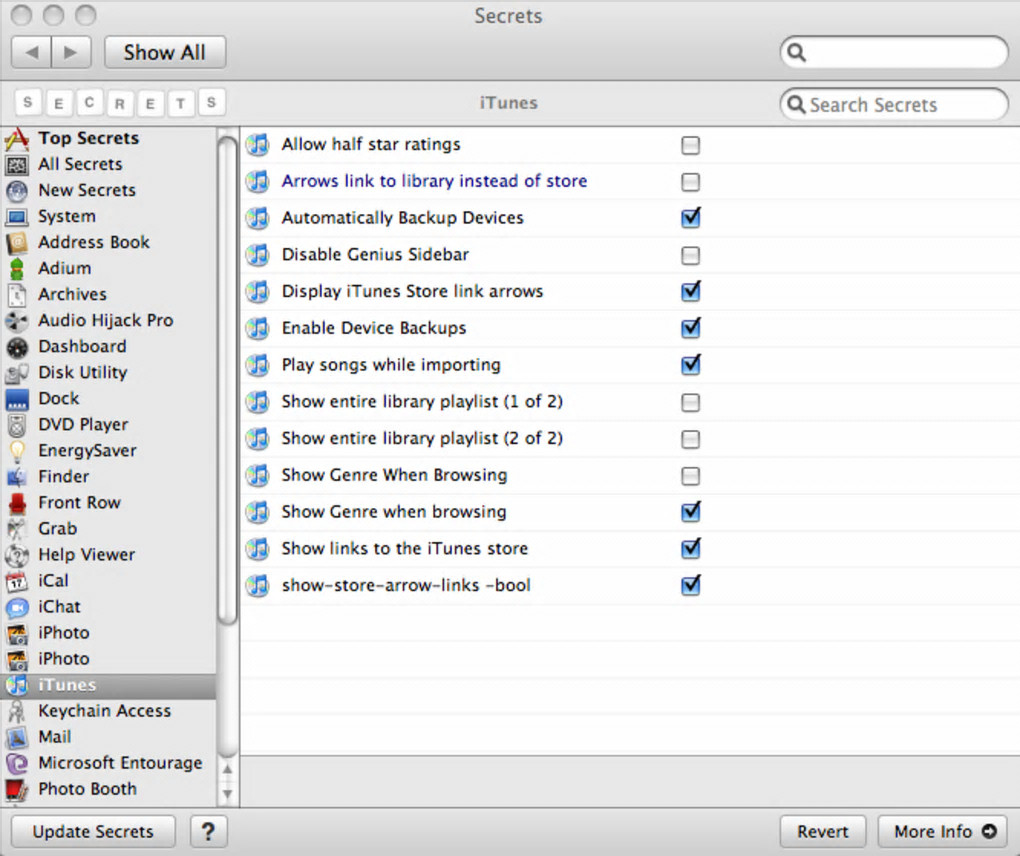Click the All Secrets sidebar icon

(x=17, y=165)
